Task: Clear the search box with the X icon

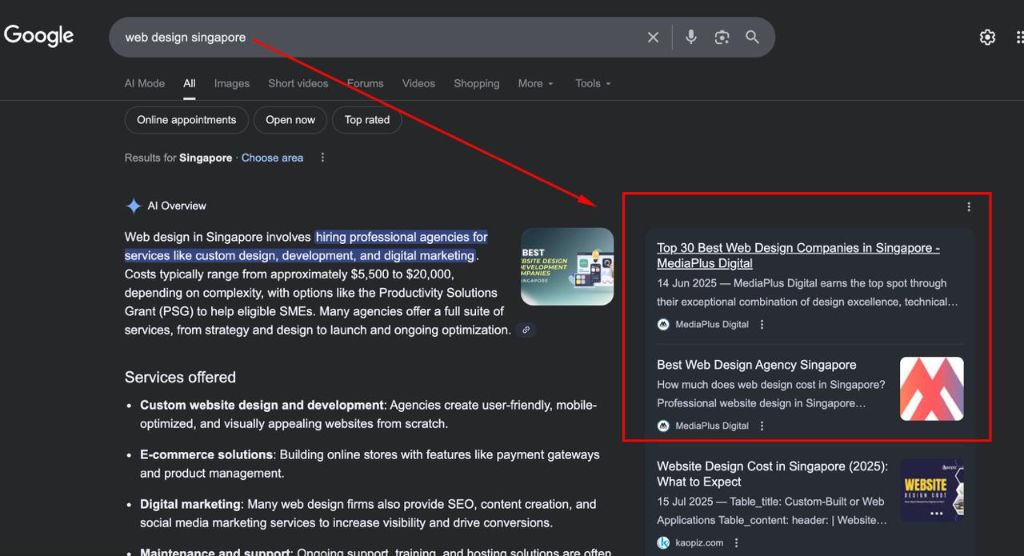Action: (x=652, y=37)
